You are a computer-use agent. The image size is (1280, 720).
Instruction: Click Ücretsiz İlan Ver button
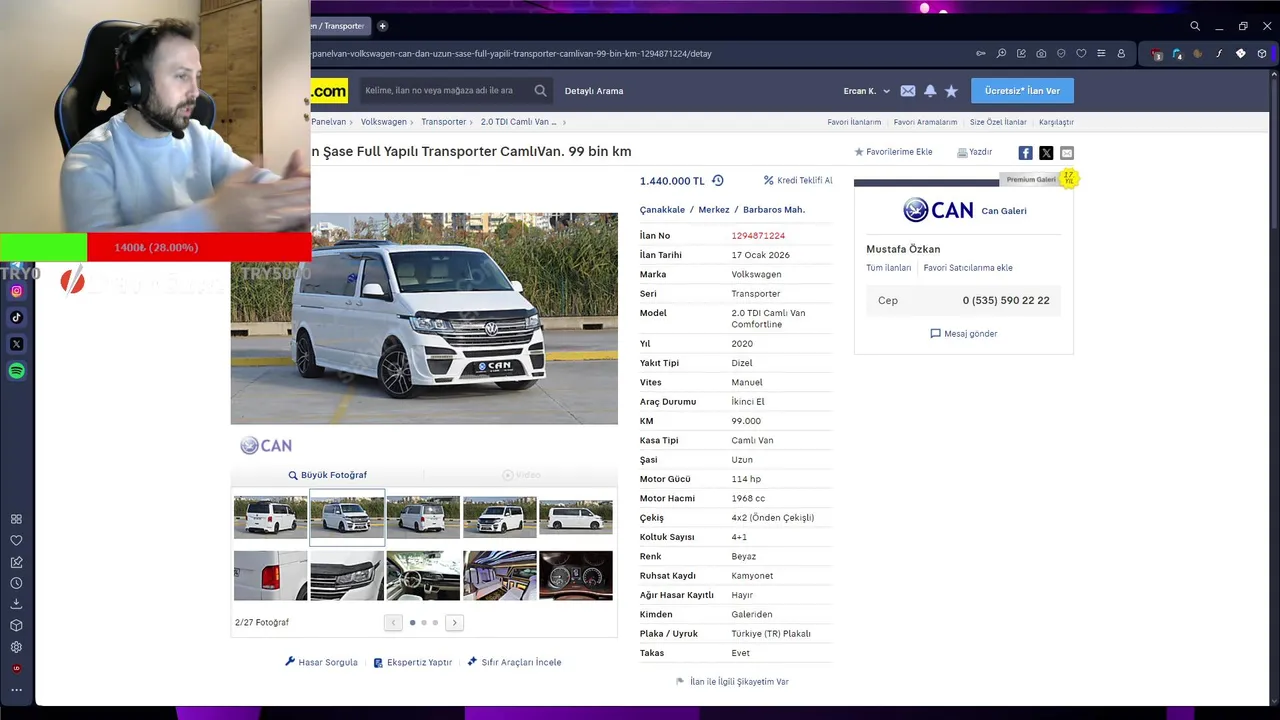click(x=1022, y=91)
